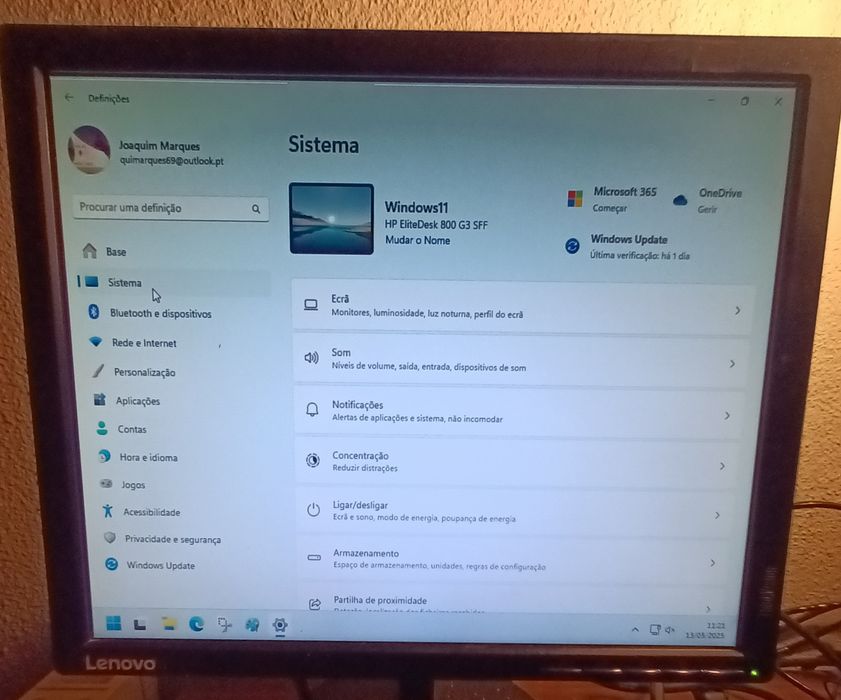Click the Base house icon
The width and height of the screenshot is (841, 700).
tap(90, 250)
